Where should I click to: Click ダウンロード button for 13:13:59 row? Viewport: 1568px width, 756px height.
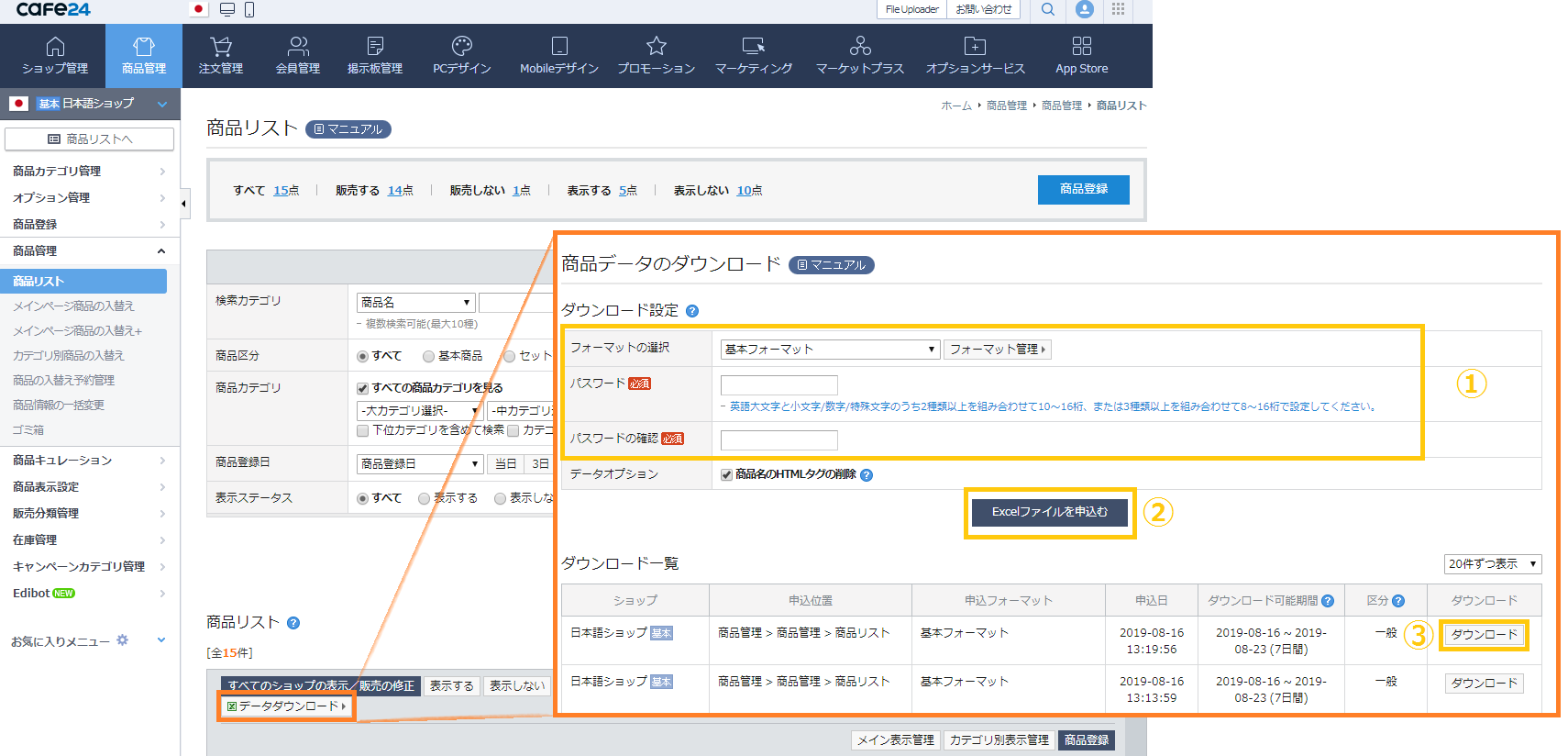(1484, 684)
